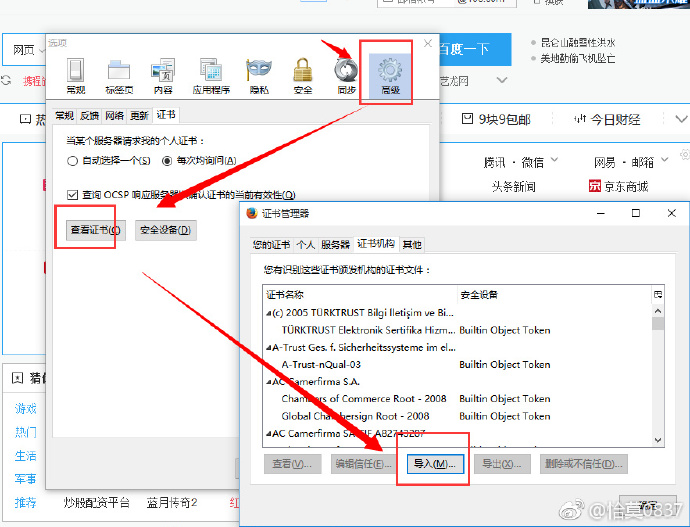Click the 百度一下 search button
This screenshot has width=690, height=527.
(474, 49)
